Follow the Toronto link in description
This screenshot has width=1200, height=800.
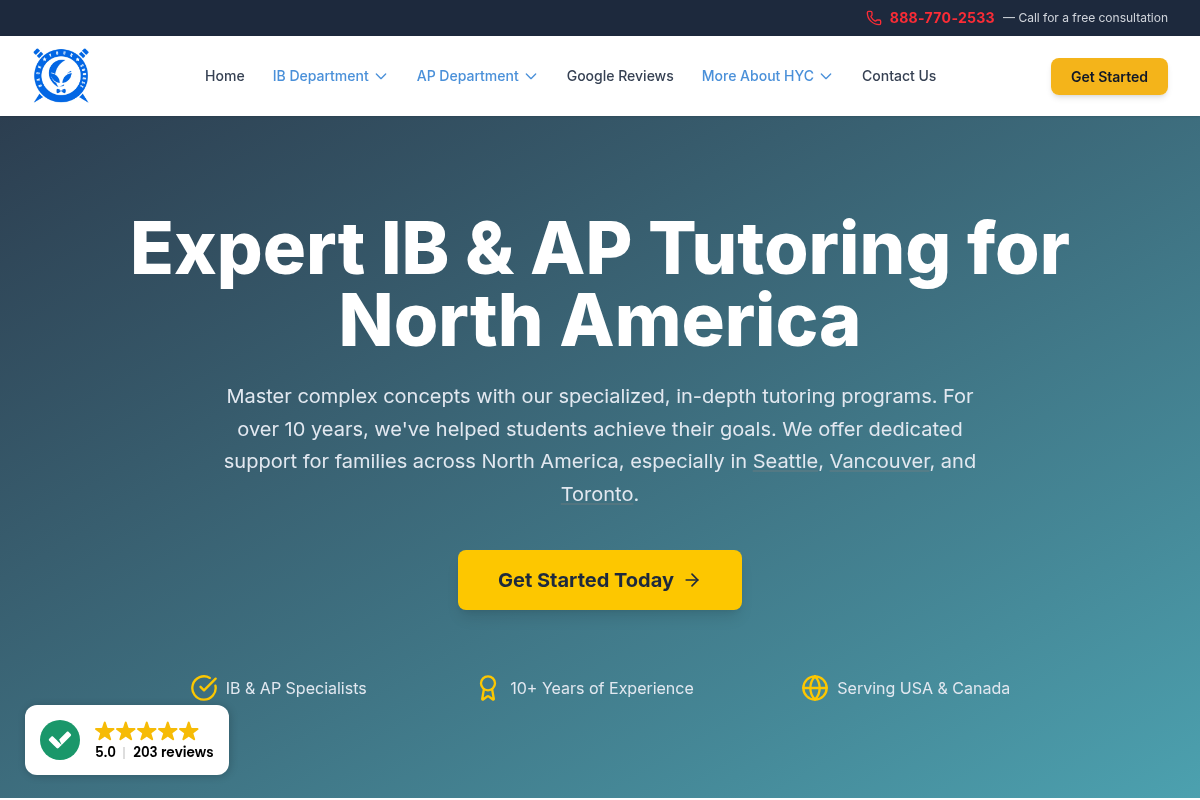point(597,494)
